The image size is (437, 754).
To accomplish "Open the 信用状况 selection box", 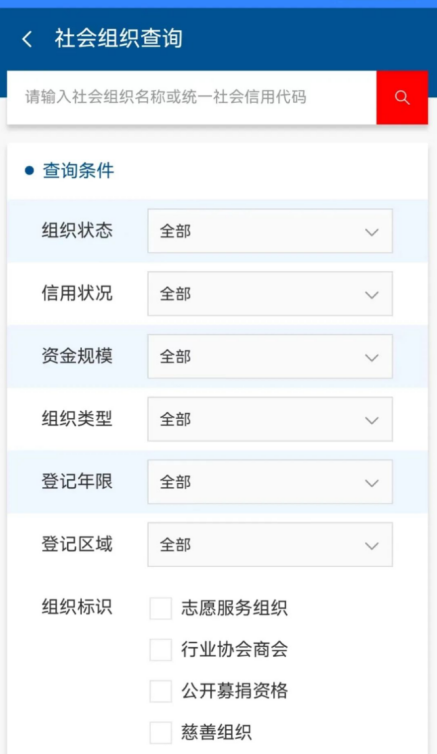I will (270, 294).
